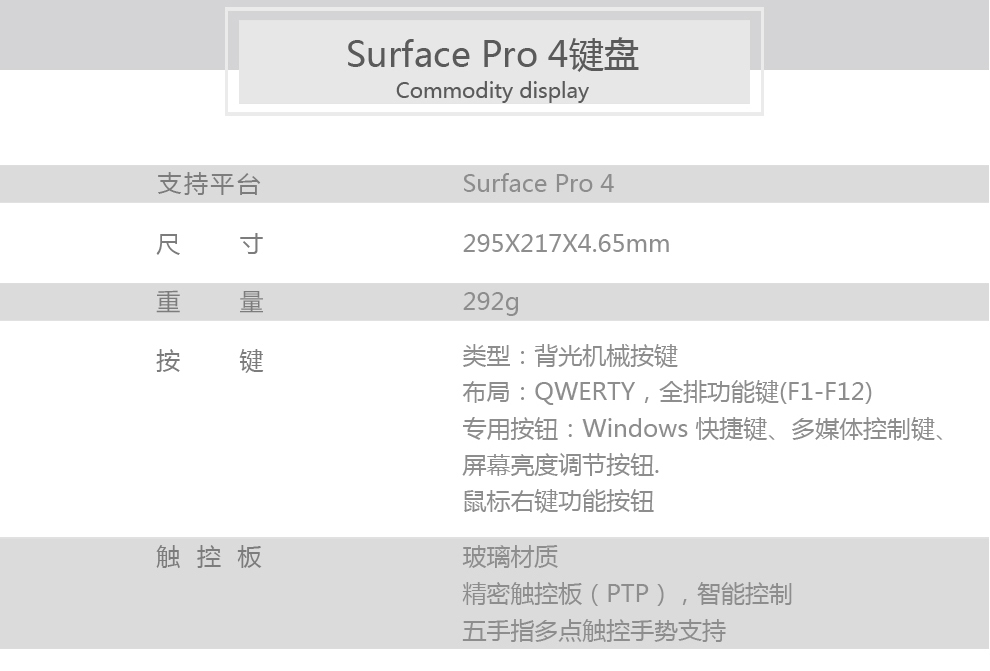Click the 鼠标右键功能按钮 text line
This screenshot has height=671, width=990.
(558, 501)
